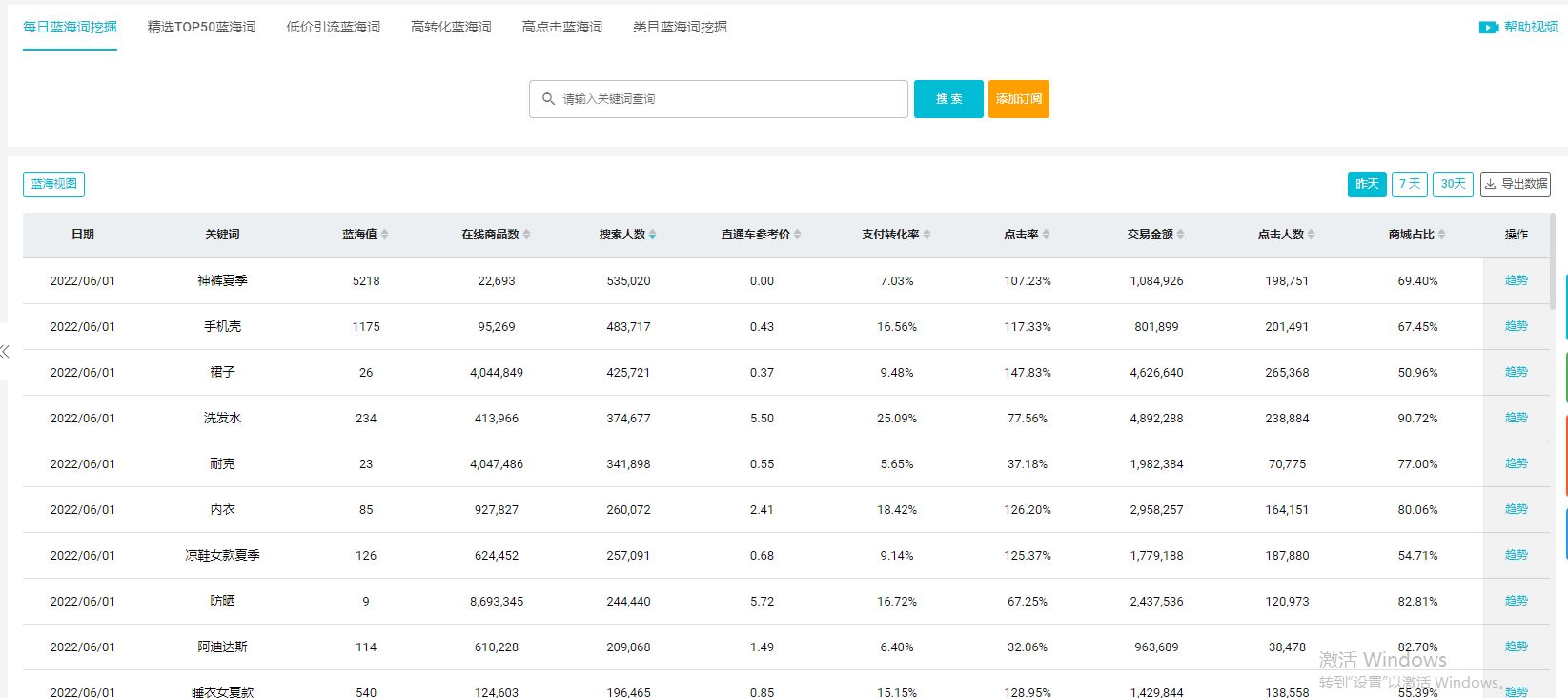Click keyword 洗发水

tap(222, 419)
